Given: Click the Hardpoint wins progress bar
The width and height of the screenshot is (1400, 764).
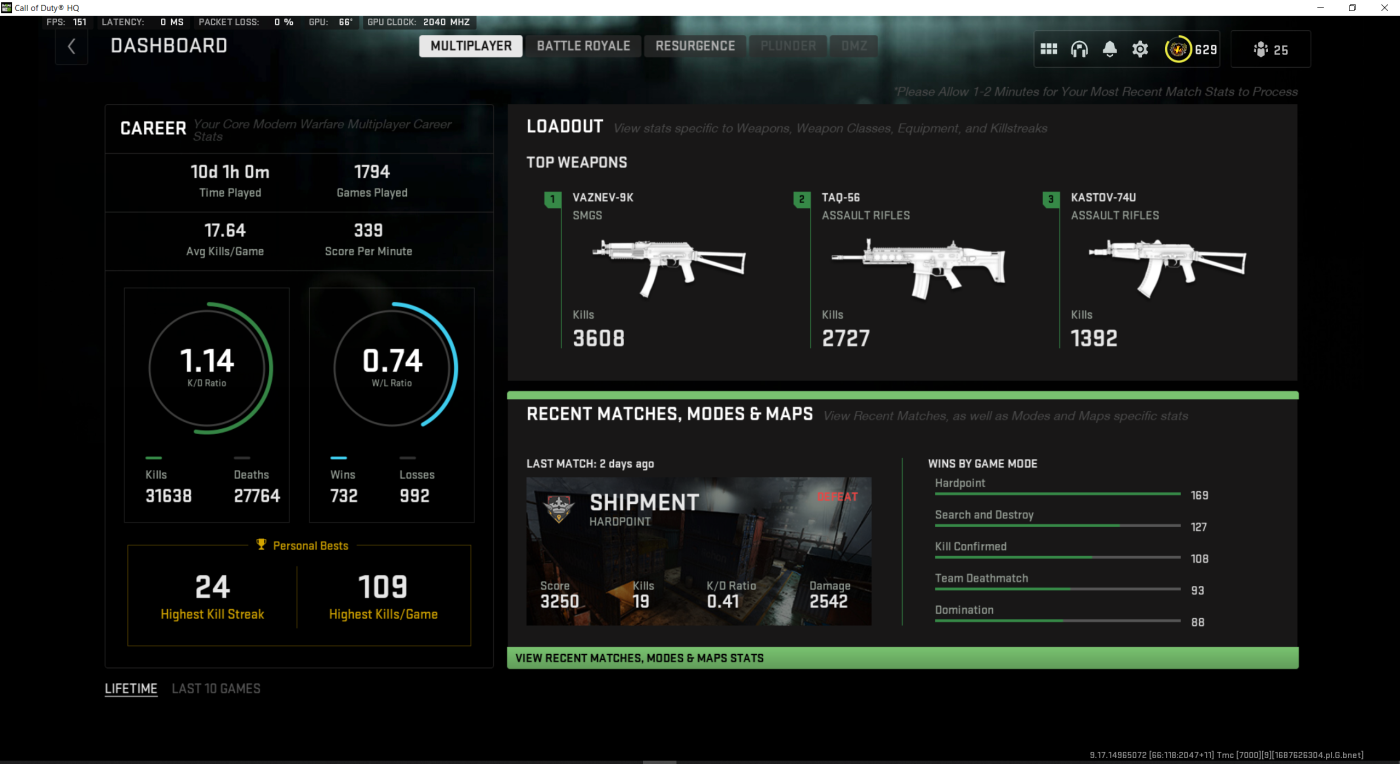Looking at the screenshot, I should [x=1058, y=494].
